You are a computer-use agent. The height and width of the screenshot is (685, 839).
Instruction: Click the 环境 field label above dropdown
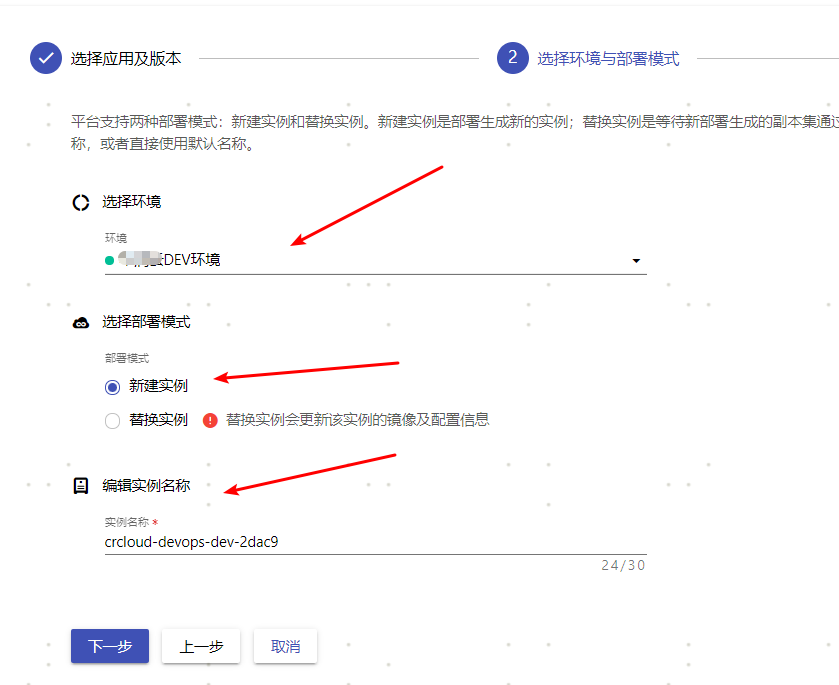point(116,238)
